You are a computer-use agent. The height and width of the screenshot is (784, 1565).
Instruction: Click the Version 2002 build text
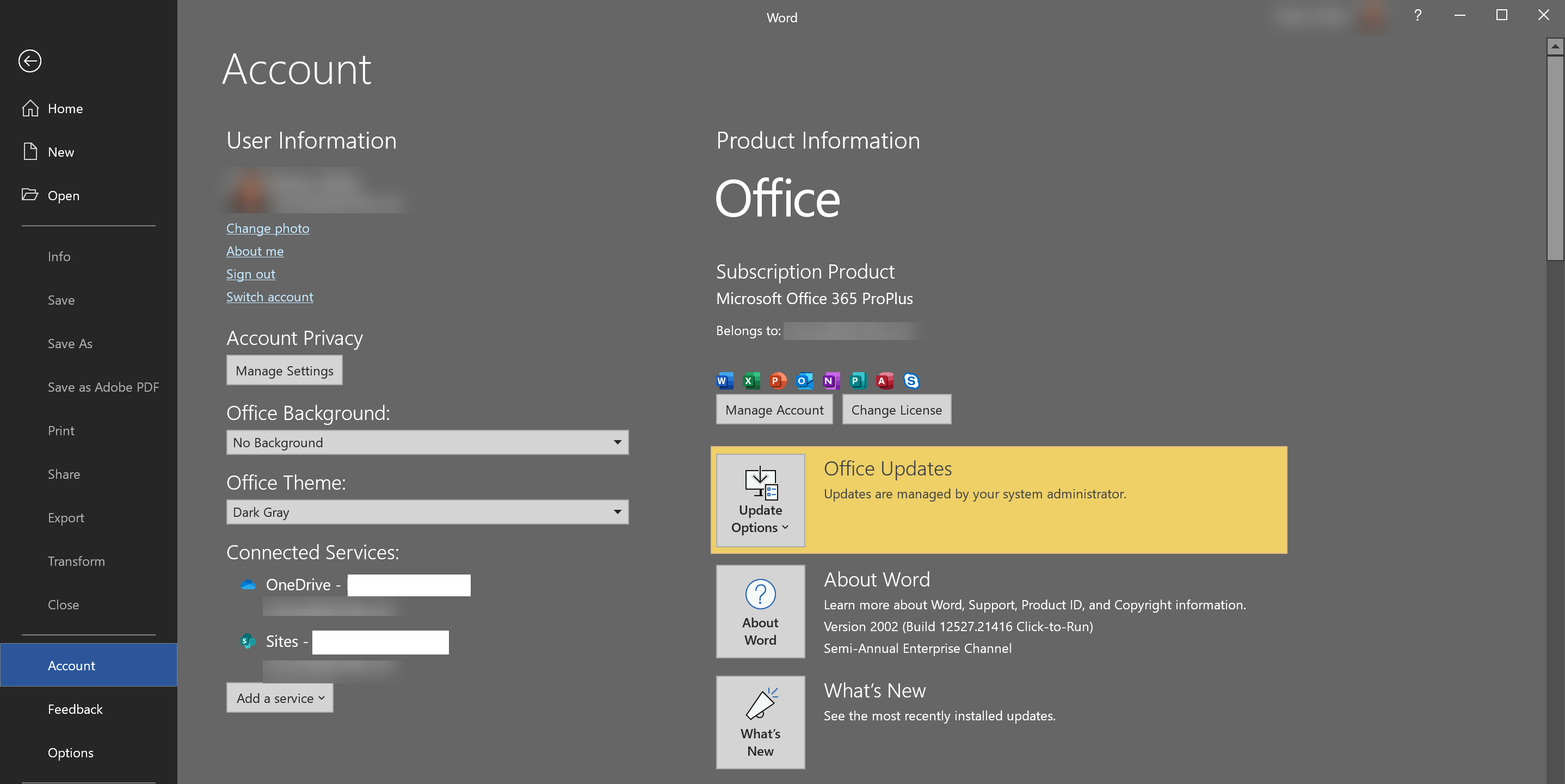pos(958,627)
